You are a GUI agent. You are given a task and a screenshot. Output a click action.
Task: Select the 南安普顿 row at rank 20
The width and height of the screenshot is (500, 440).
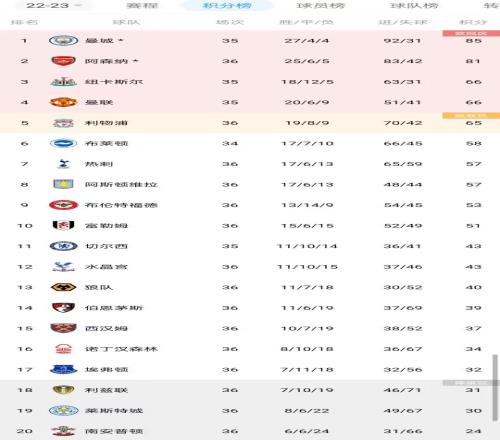coord(250,431)
